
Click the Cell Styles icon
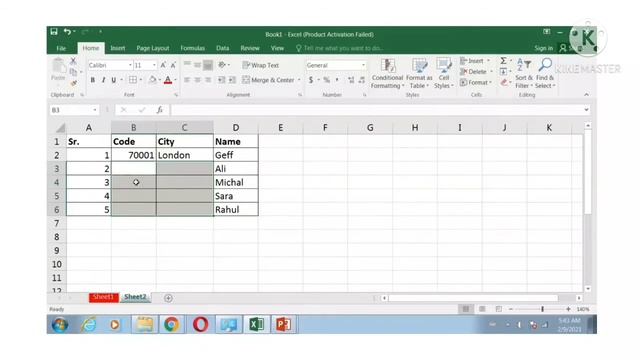click(444, 66)
